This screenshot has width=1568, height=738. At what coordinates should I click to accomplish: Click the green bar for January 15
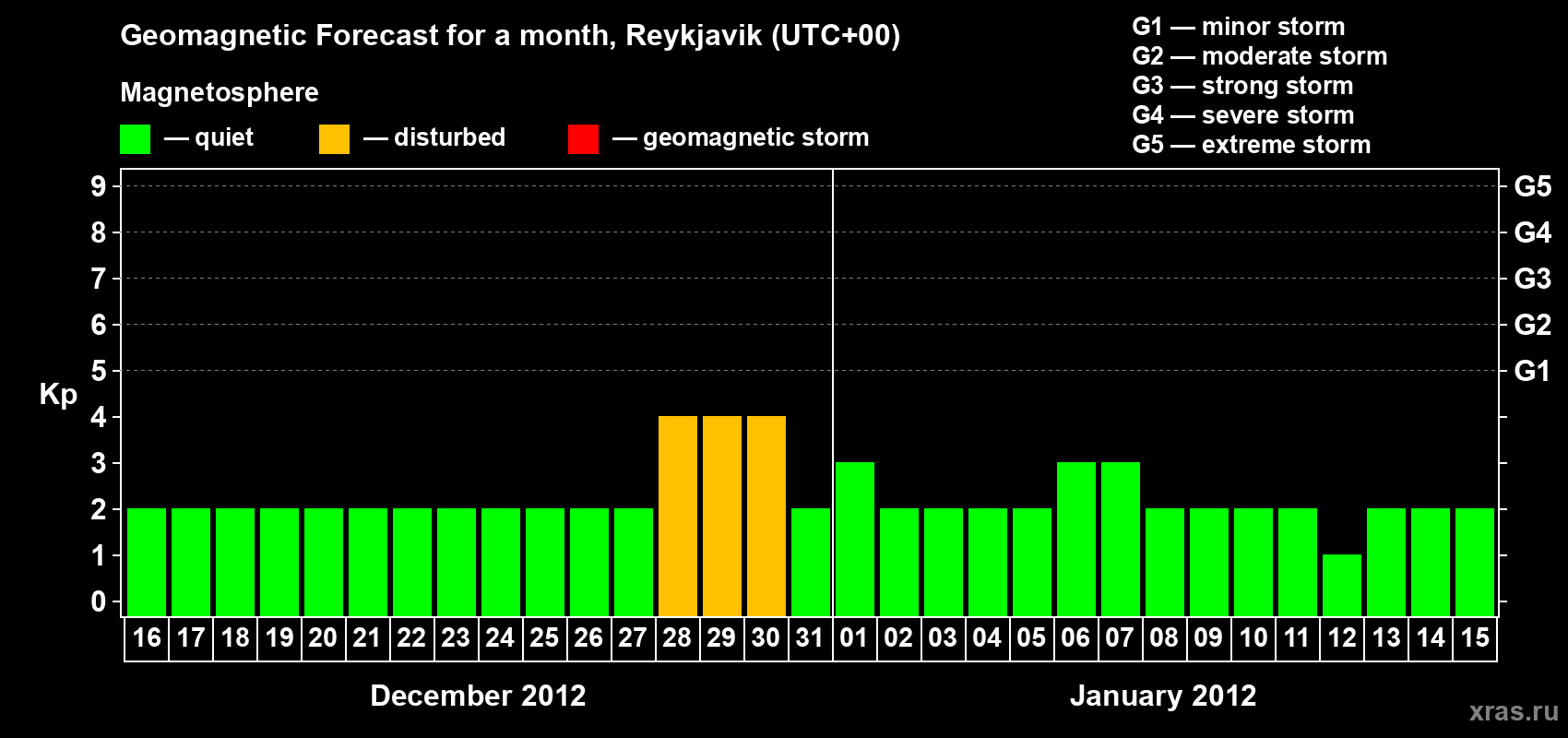(1475, 562)
